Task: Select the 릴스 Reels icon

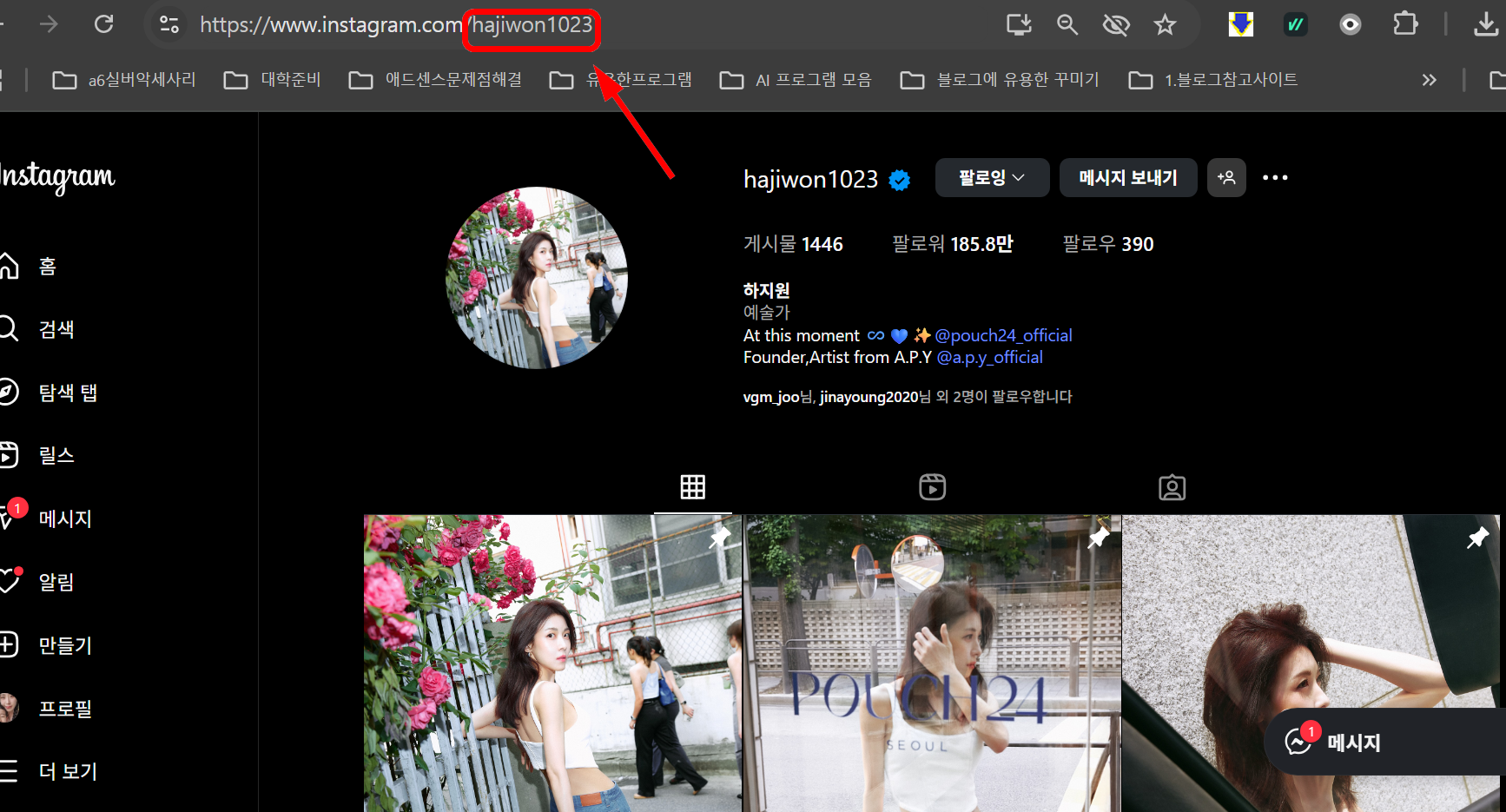Action: click(x=9, y=454)
